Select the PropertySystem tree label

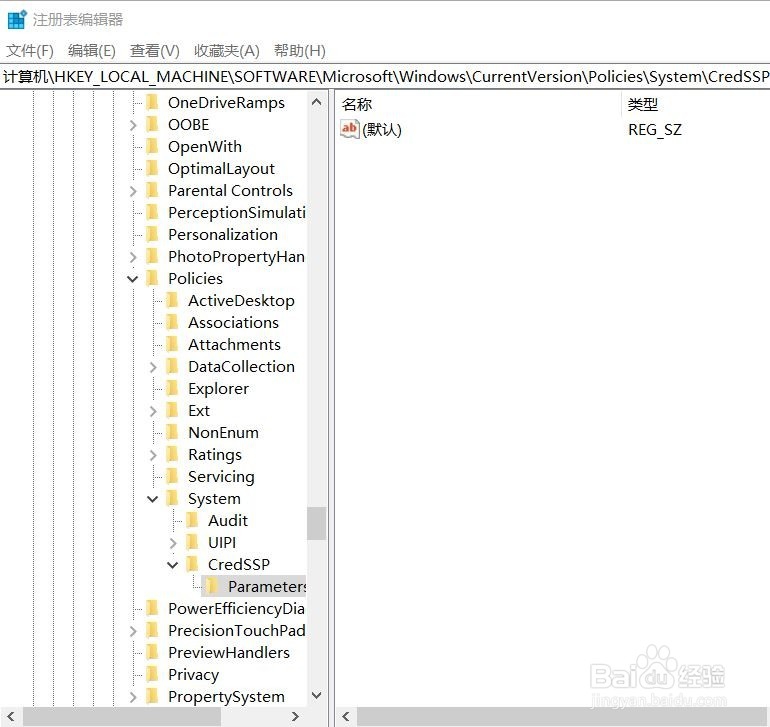(x=226, y=697)
